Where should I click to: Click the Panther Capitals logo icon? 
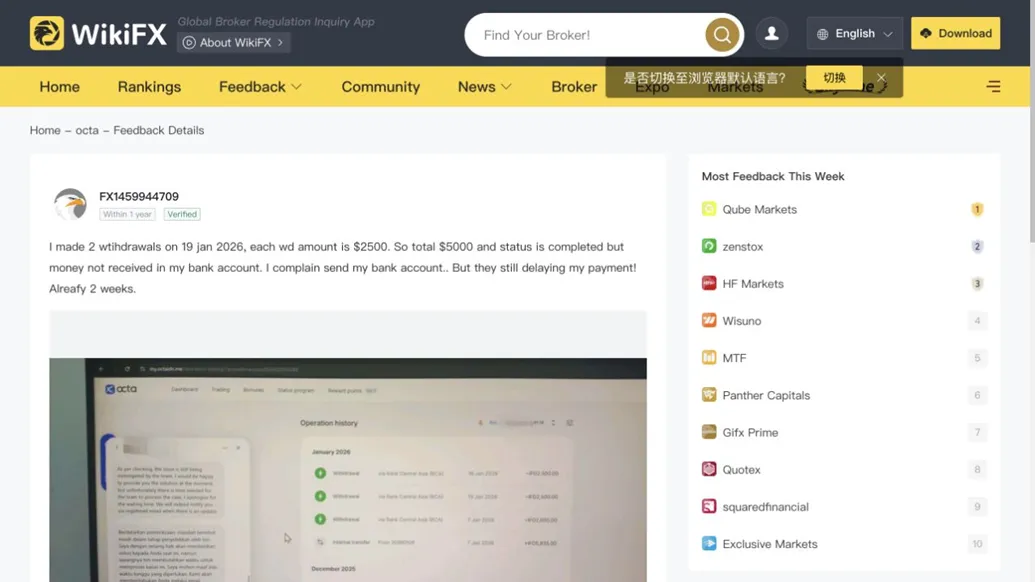pos(709,395)
